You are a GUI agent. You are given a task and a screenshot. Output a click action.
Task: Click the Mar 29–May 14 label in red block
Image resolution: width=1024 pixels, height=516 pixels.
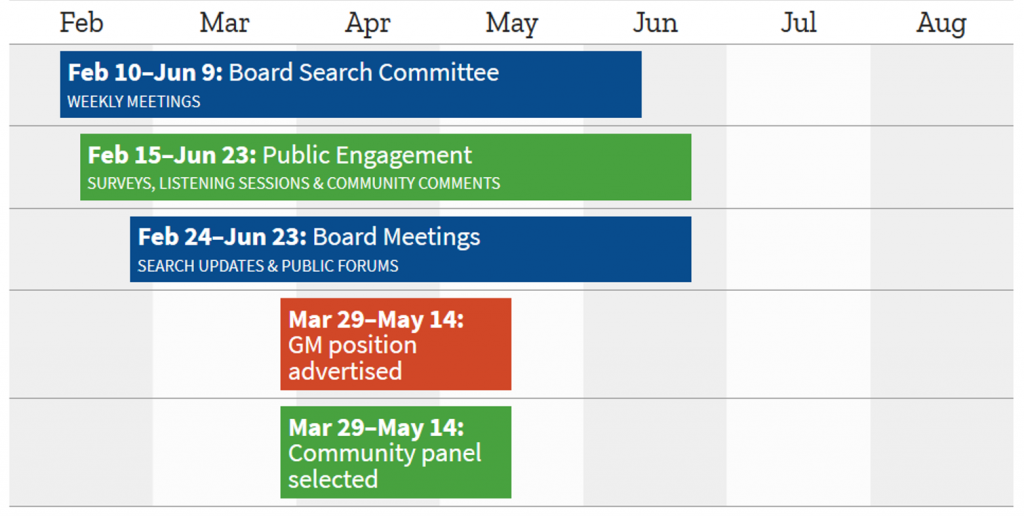coord(376,319)
